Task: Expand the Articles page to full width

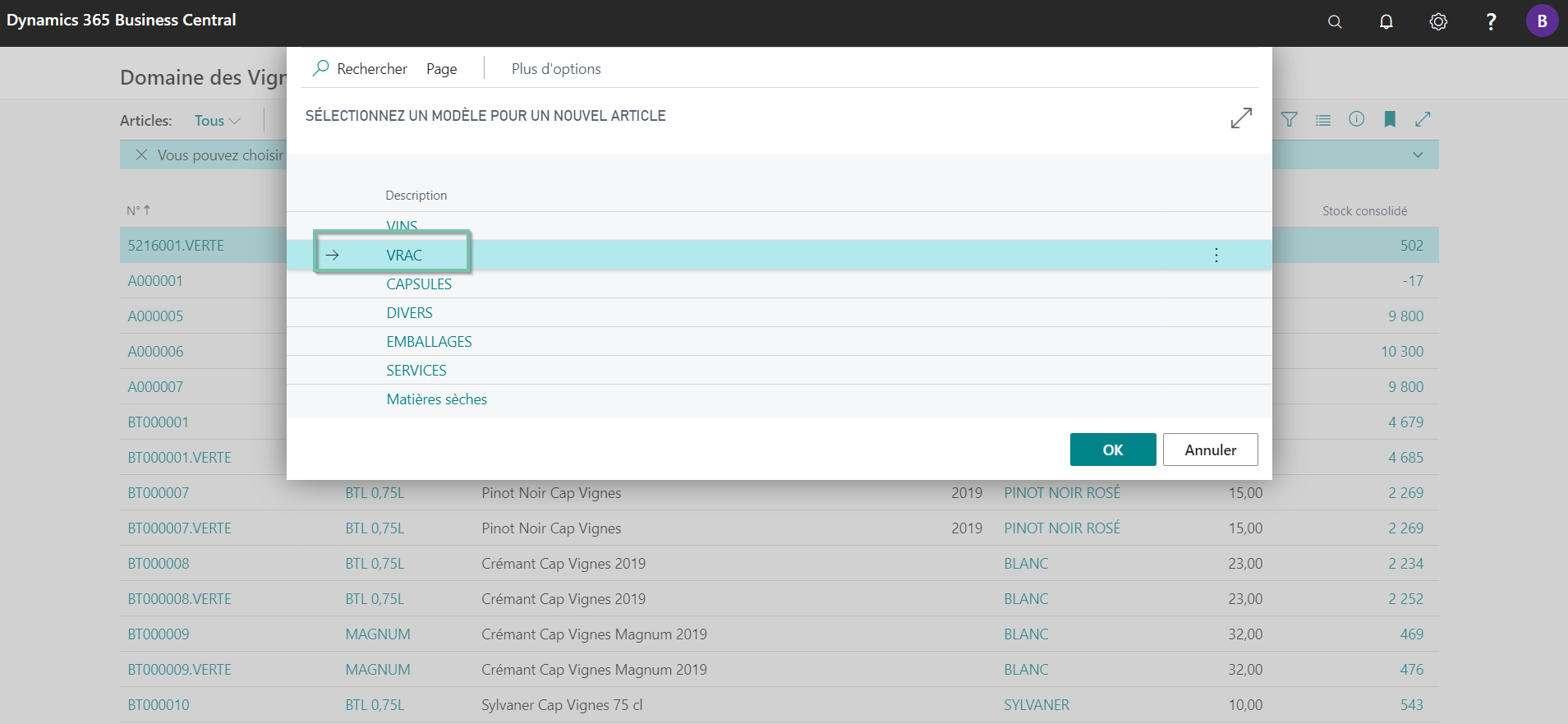Action: [1423, 119]
